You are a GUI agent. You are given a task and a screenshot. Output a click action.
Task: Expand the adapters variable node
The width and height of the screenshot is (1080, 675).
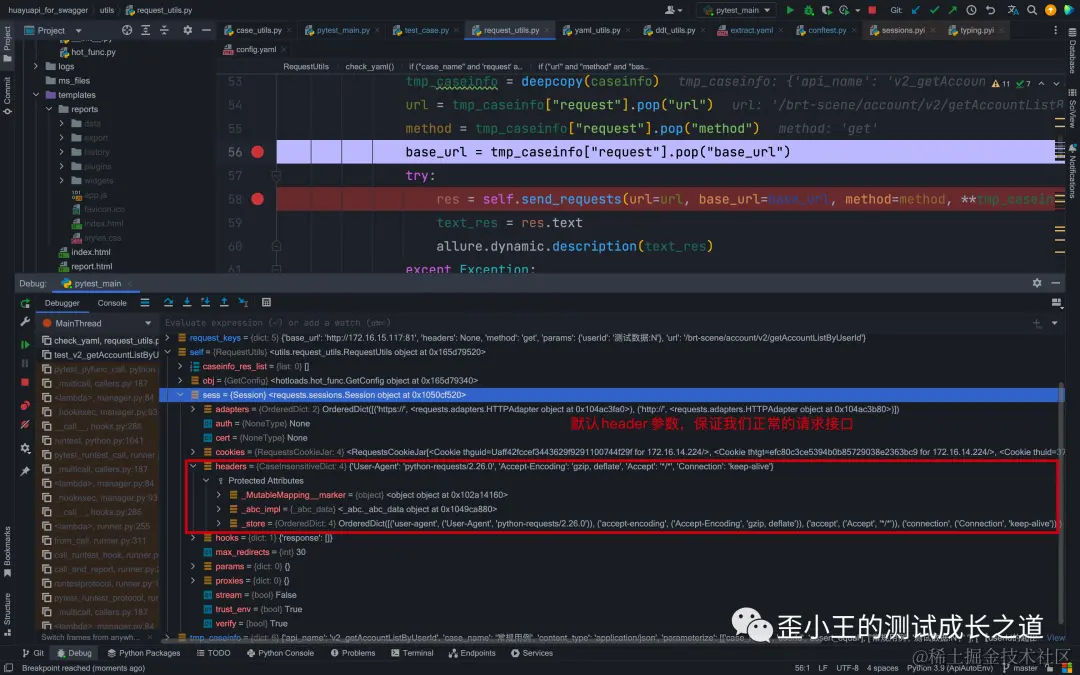point(193,409)
